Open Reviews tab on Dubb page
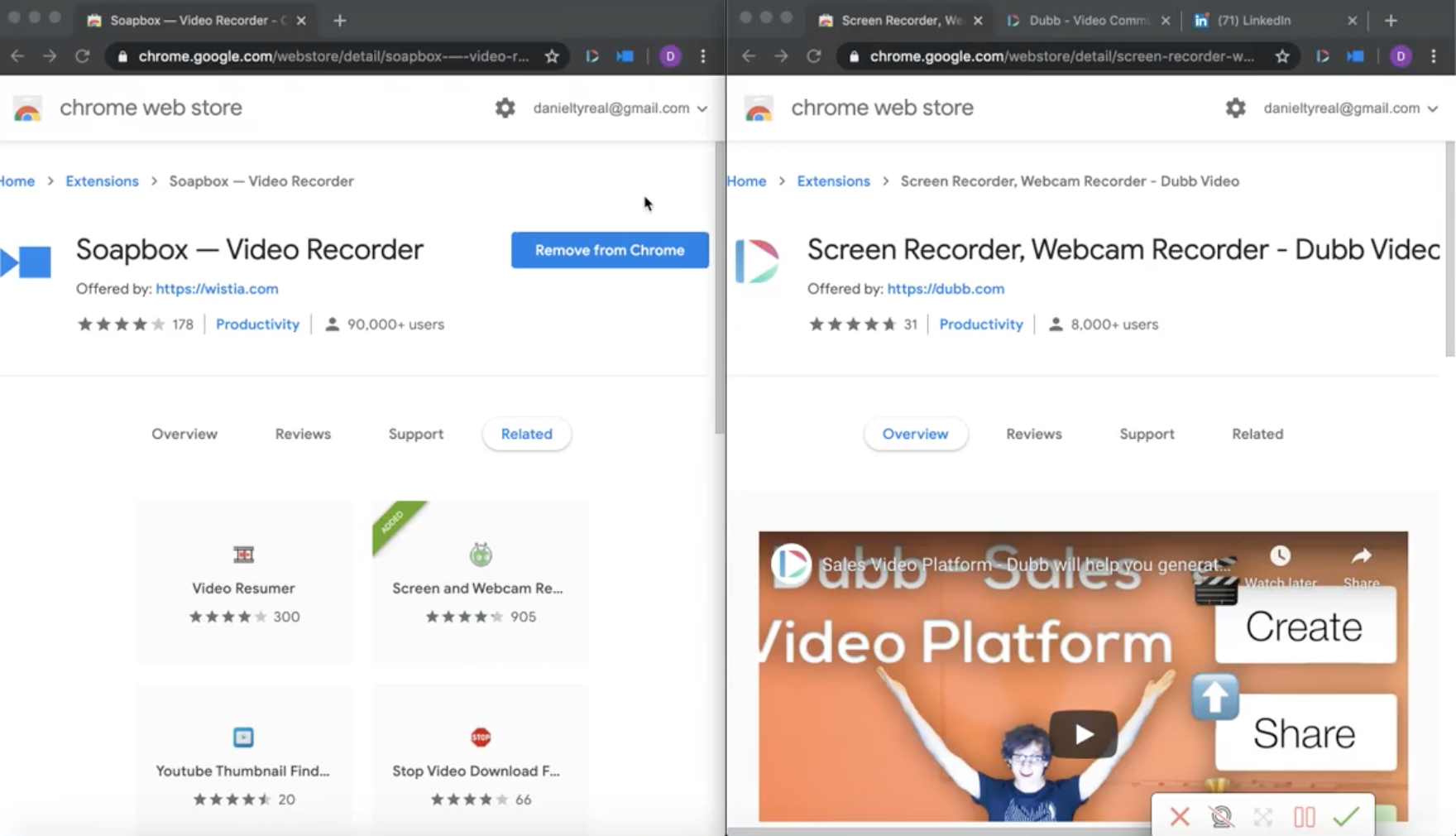The image size is (1456, 836). point(1034,434)
